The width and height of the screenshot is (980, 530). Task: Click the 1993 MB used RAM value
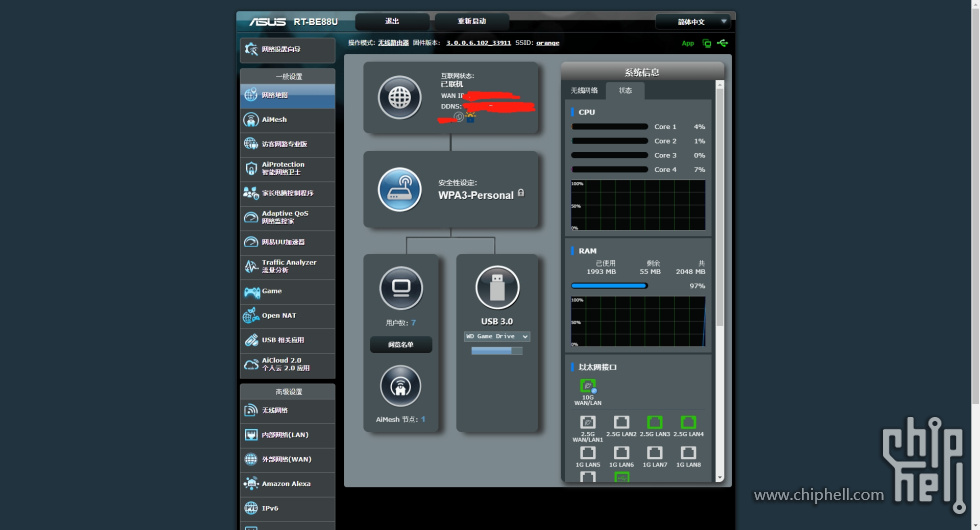601,271
